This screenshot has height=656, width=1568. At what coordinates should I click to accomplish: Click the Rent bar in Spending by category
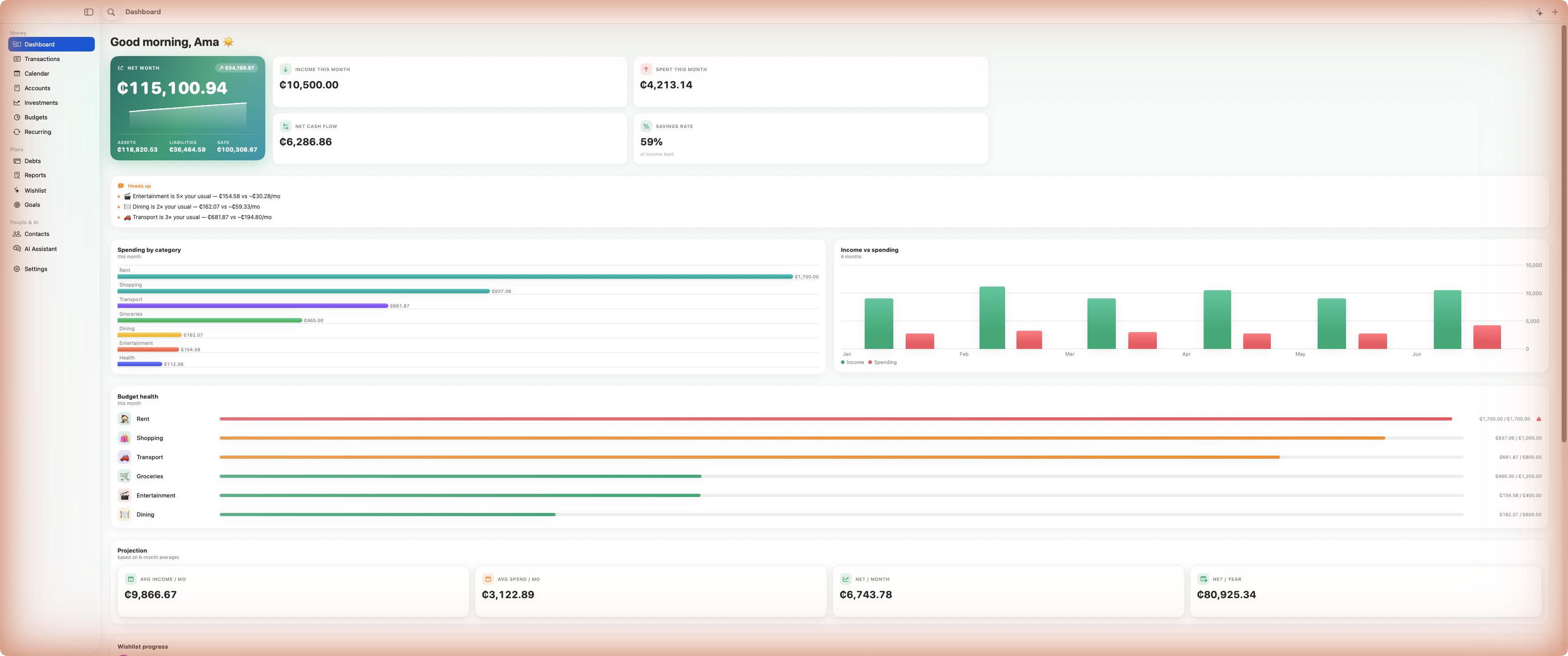click(x=455, y=277)
